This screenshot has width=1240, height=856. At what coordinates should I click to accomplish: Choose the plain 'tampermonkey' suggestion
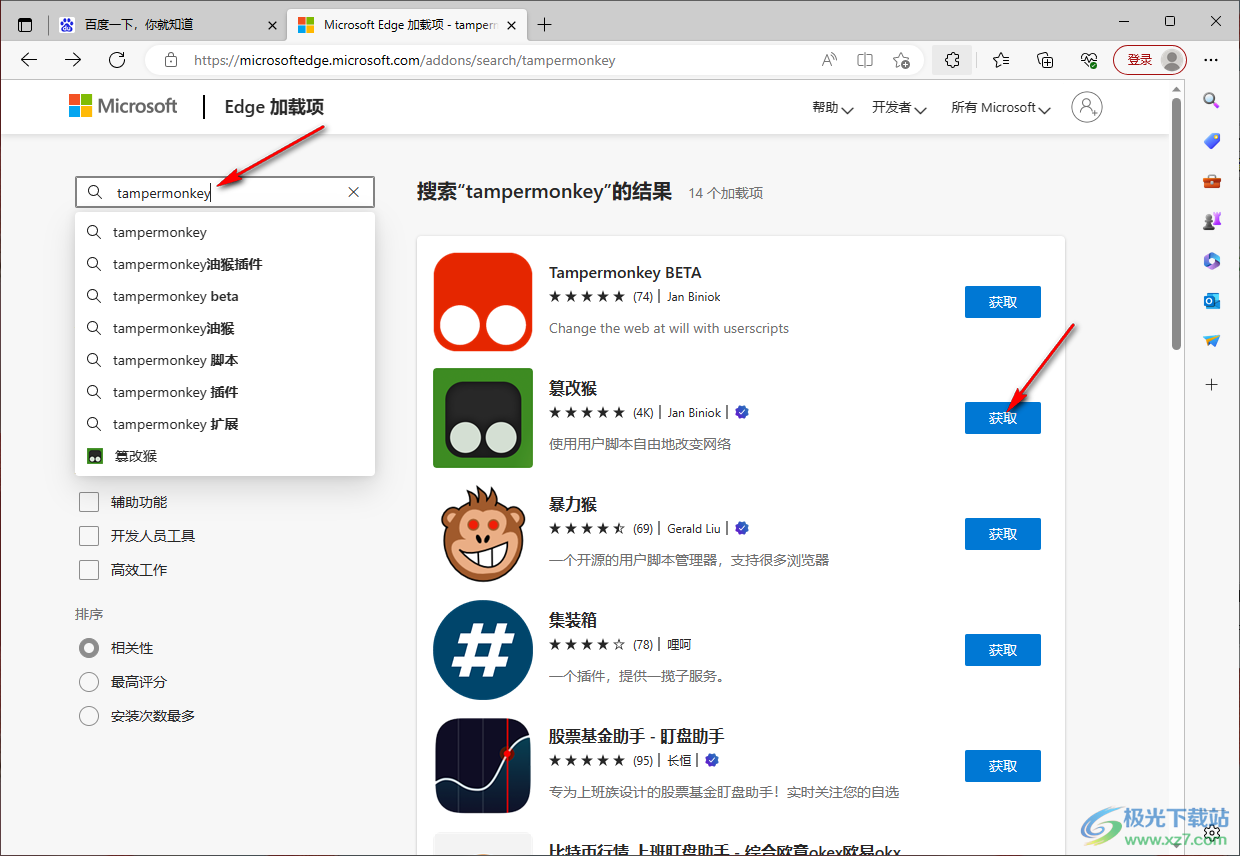[x=225, y=232]
